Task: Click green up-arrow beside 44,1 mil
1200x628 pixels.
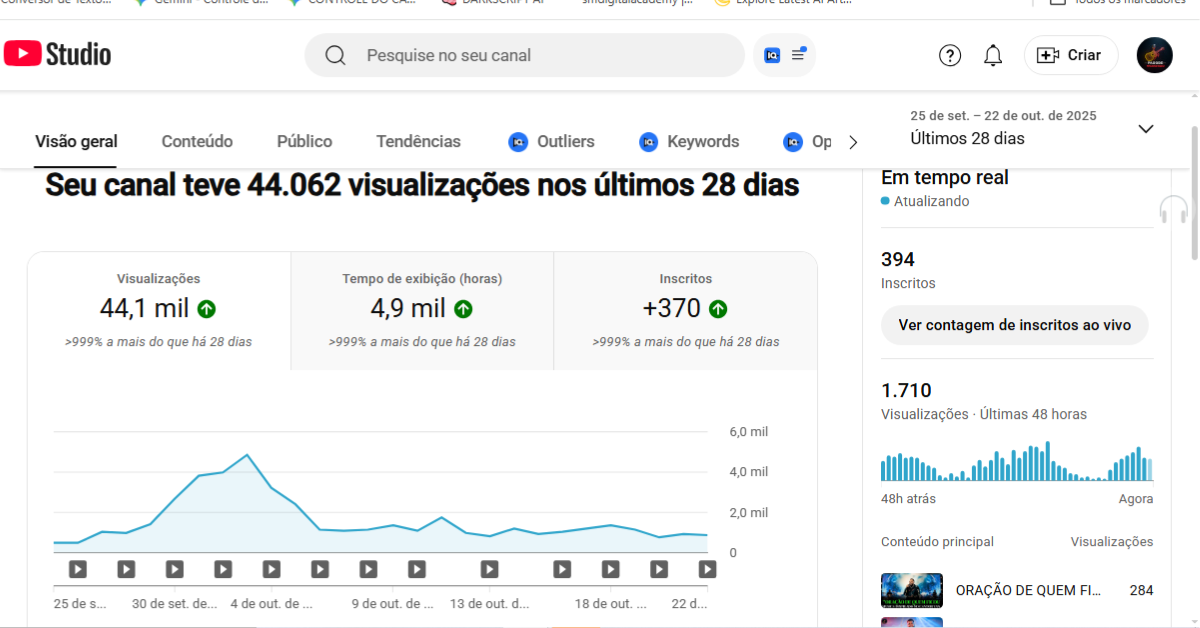Action: tap(207, 308)
